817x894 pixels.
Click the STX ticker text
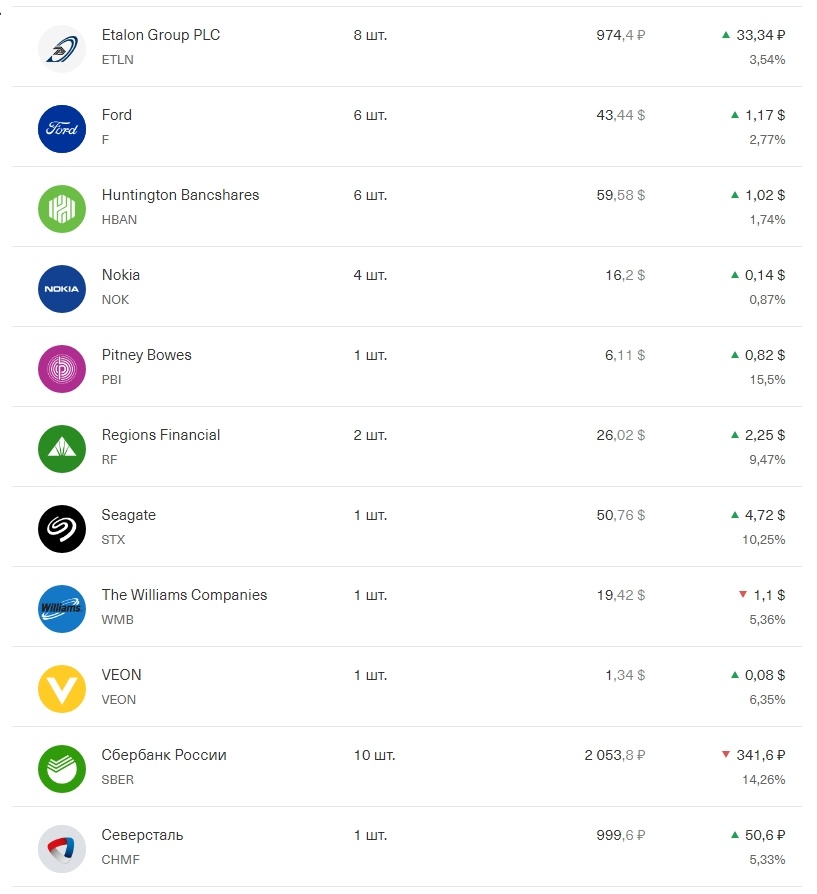point(113,540)
